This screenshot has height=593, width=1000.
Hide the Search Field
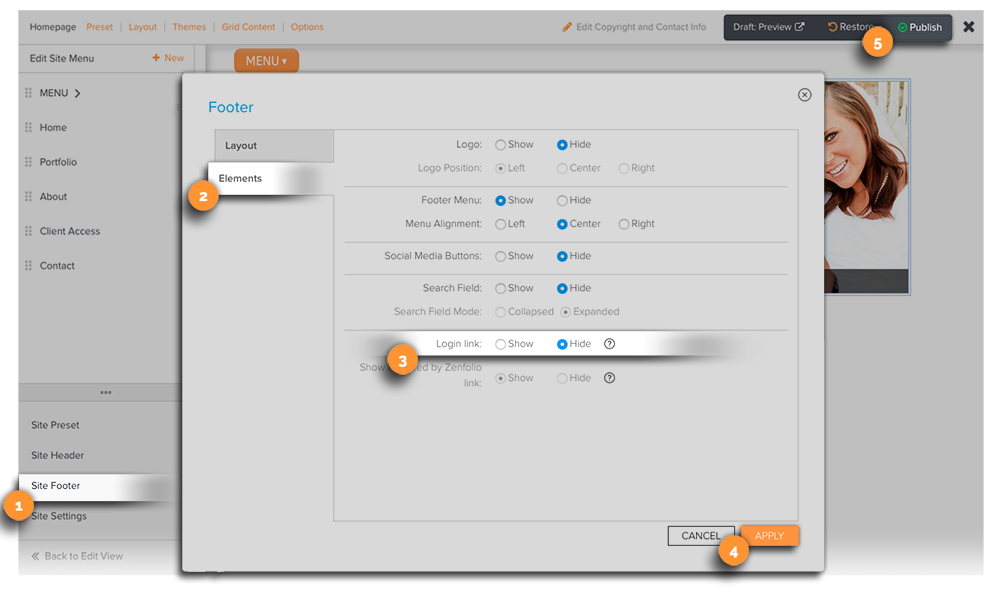pos(562,288)
